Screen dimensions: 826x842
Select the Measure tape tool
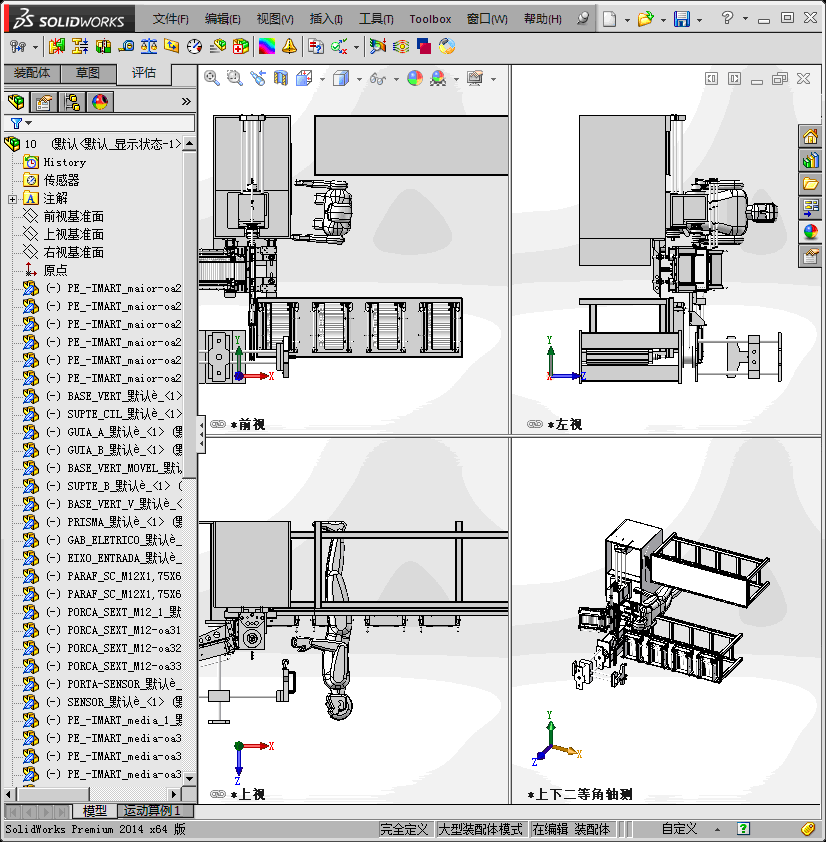126,47
